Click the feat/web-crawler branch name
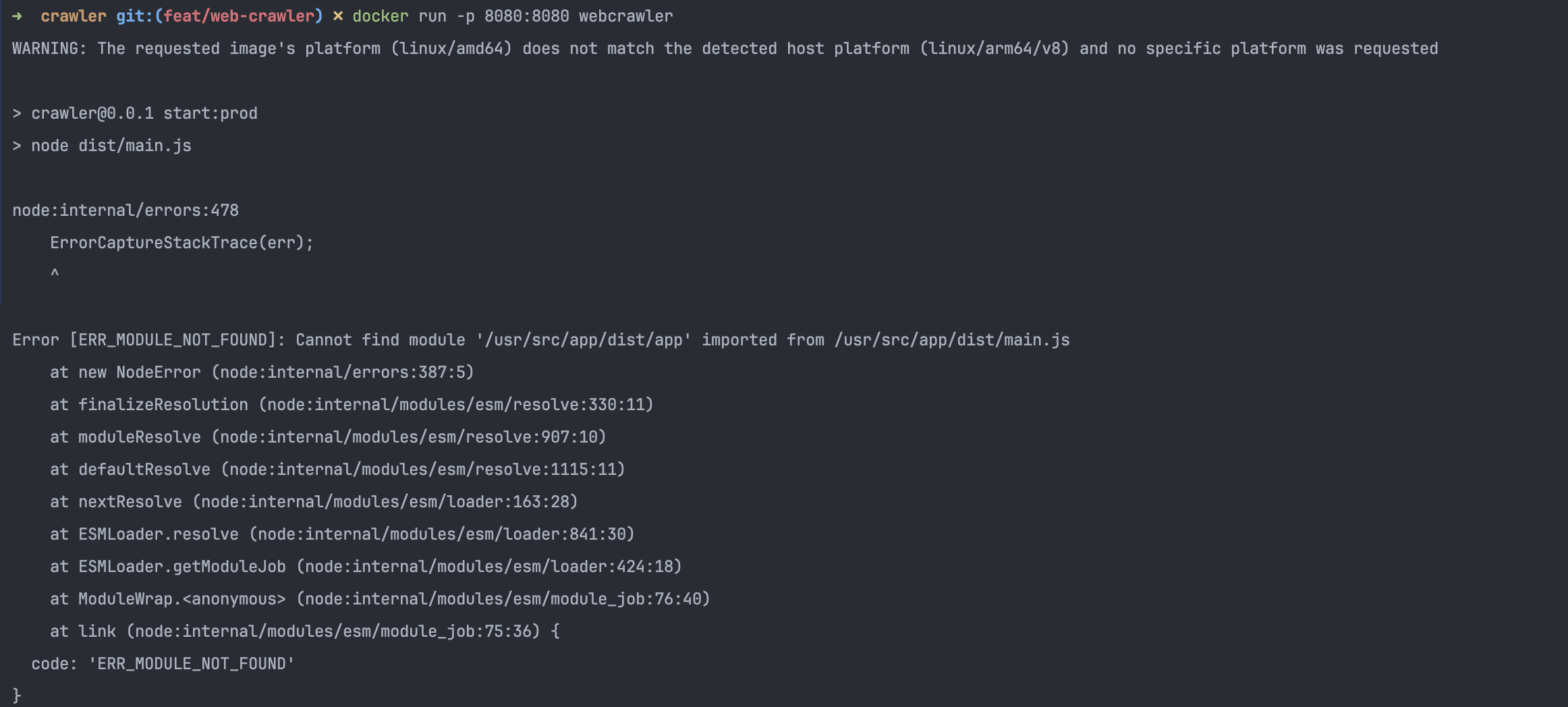1568x707 pixels. 239,16
